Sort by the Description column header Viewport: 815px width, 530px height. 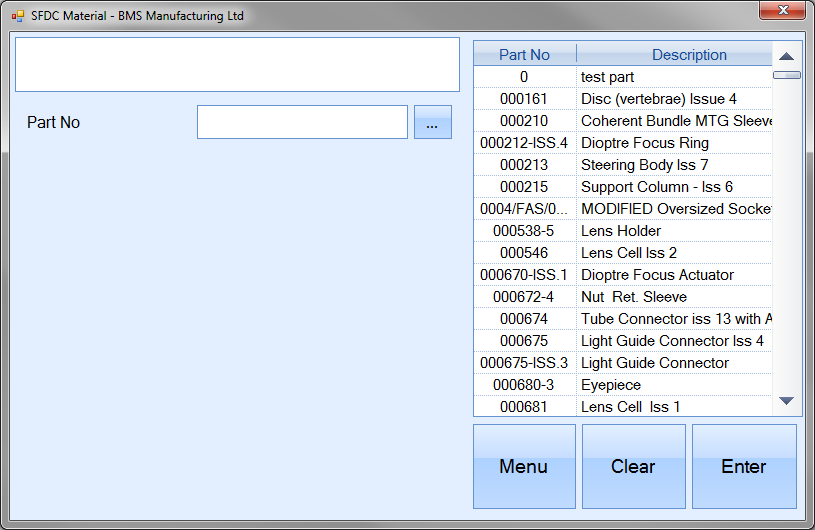pyautogui.click(x=688, y=55)
